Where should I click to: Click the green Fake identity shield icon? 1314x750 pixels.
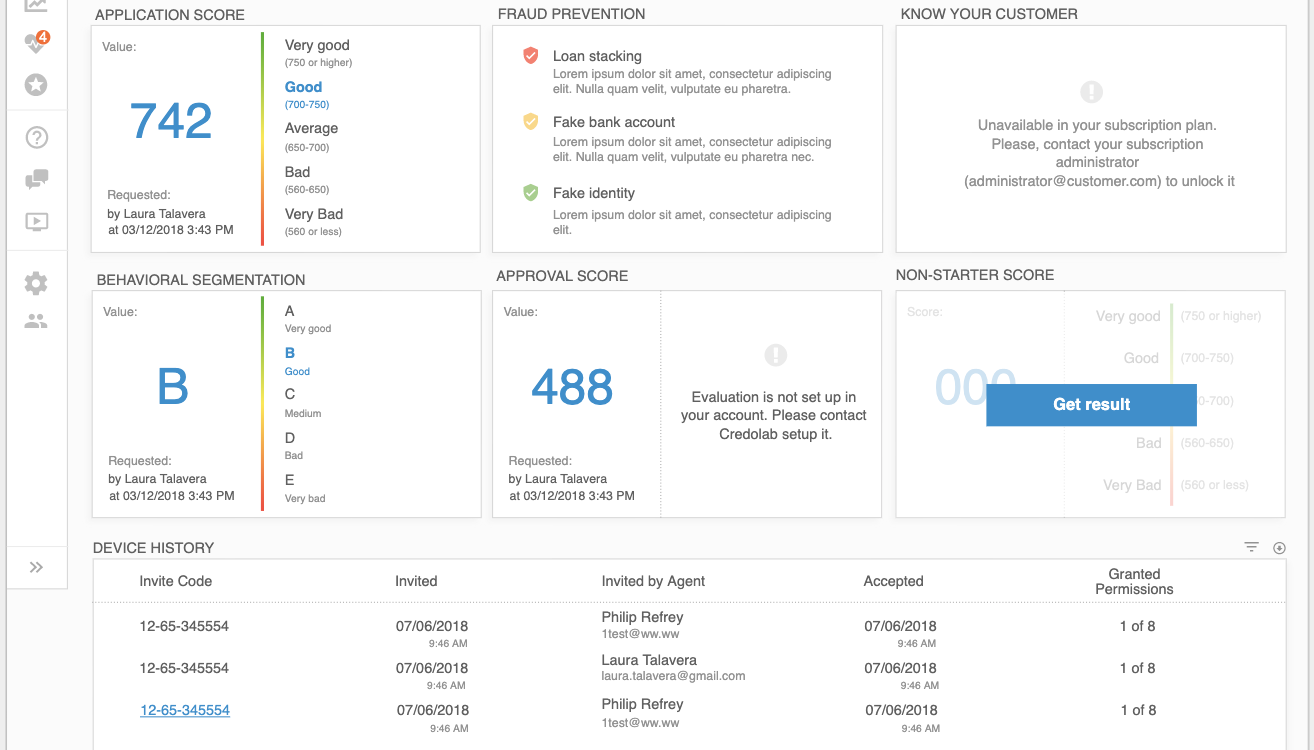[531, 193]
